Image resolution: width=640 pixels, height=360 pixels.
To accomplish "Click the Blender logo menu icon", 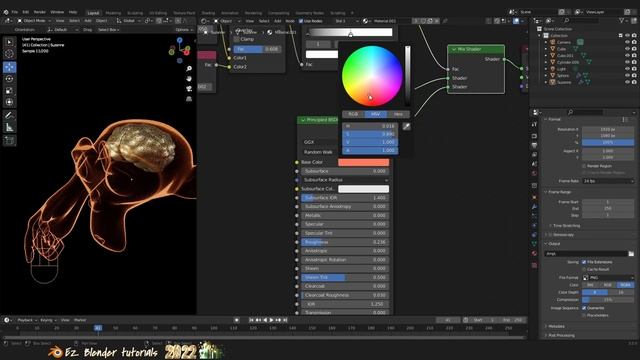I will [x=6, y=12].
